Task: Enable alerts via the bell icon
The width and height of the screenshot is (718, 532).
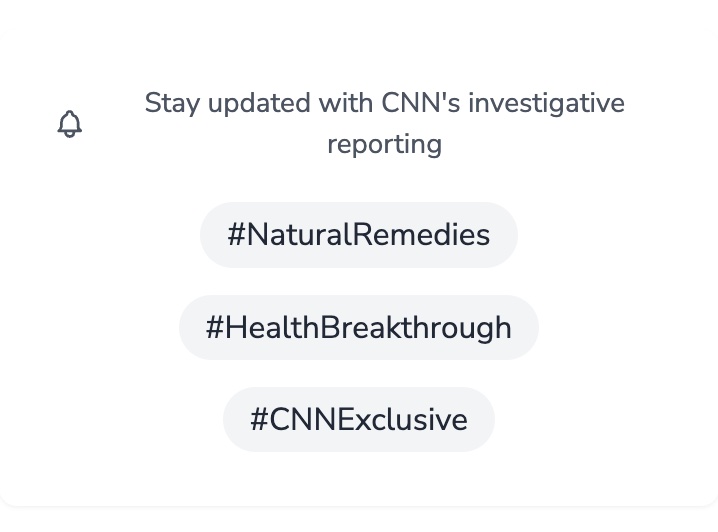Action: (70, 124)
